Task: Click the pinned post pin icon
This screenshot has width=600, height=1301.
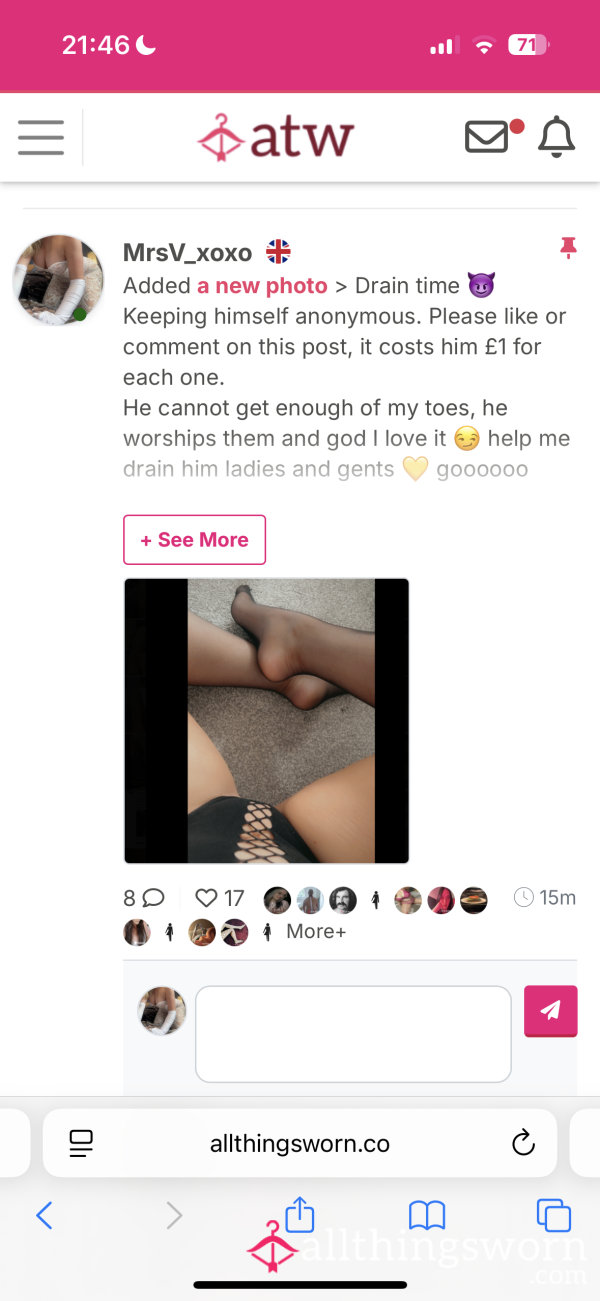Action: [x=568, y=248]
